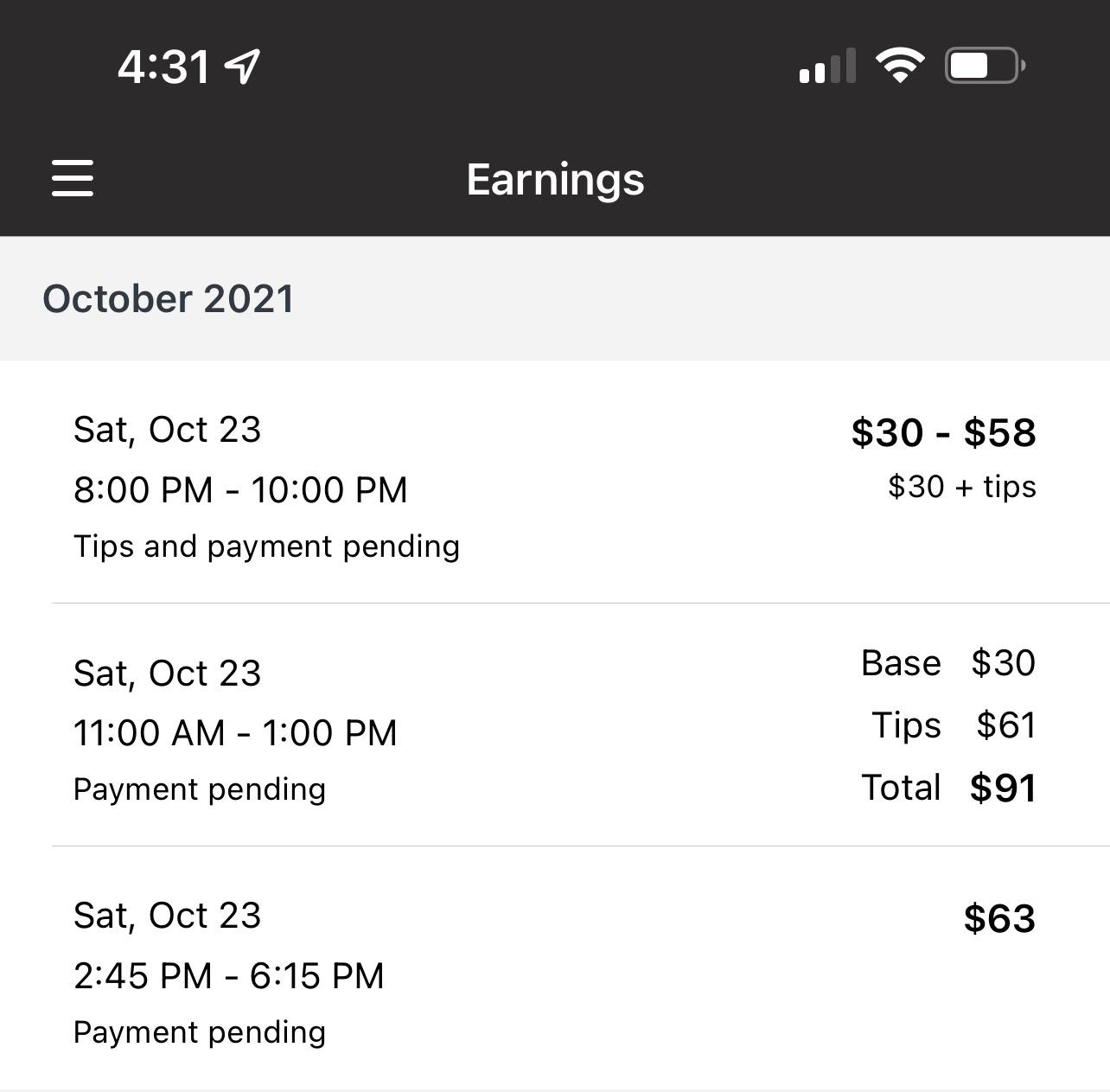Select the Earnings screen title
The height and width of the screenshot is (1092, 1110).
click(554, 179)
